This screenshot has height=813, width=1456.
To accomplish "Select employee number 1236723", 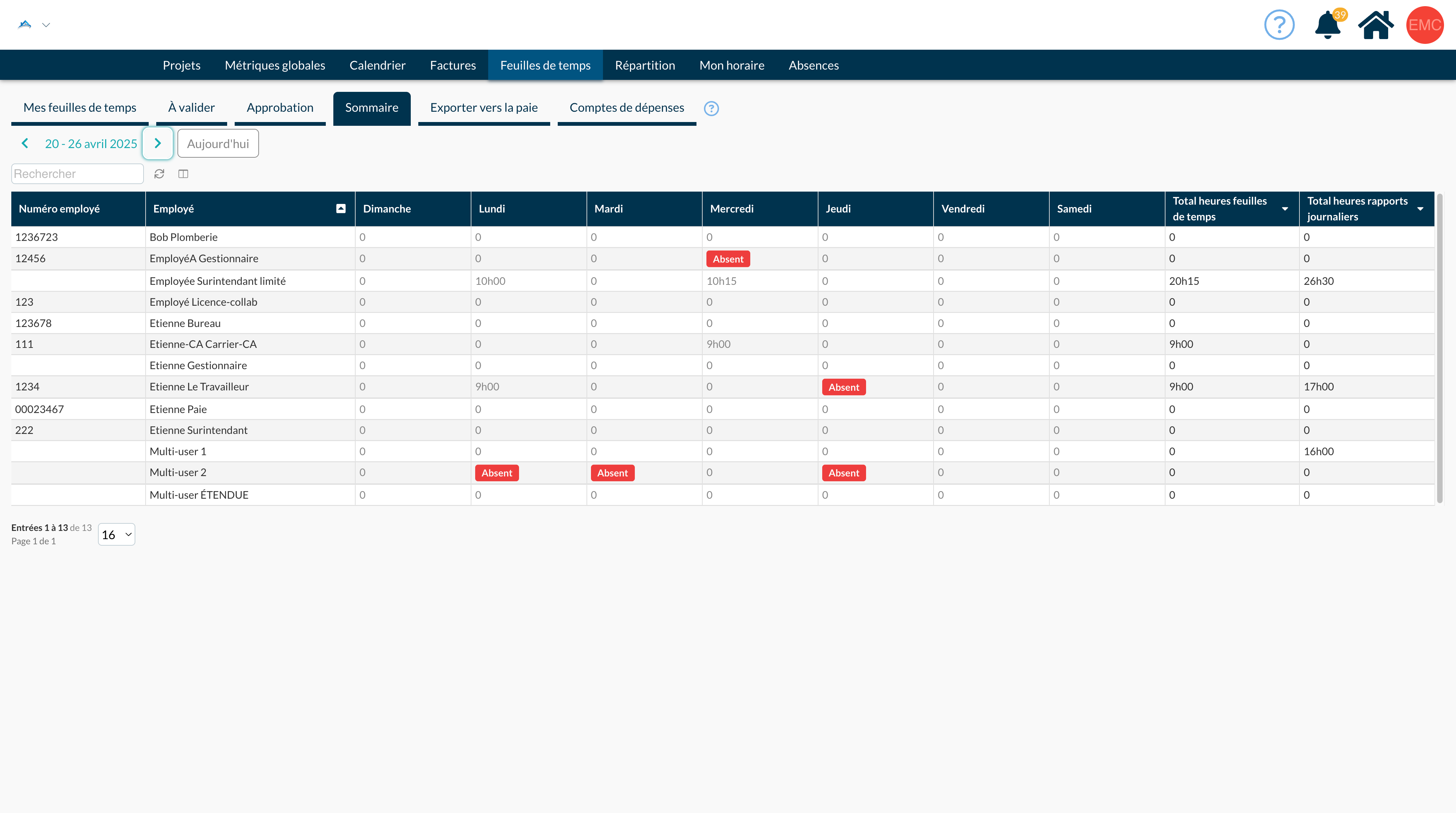I will 37,238.
